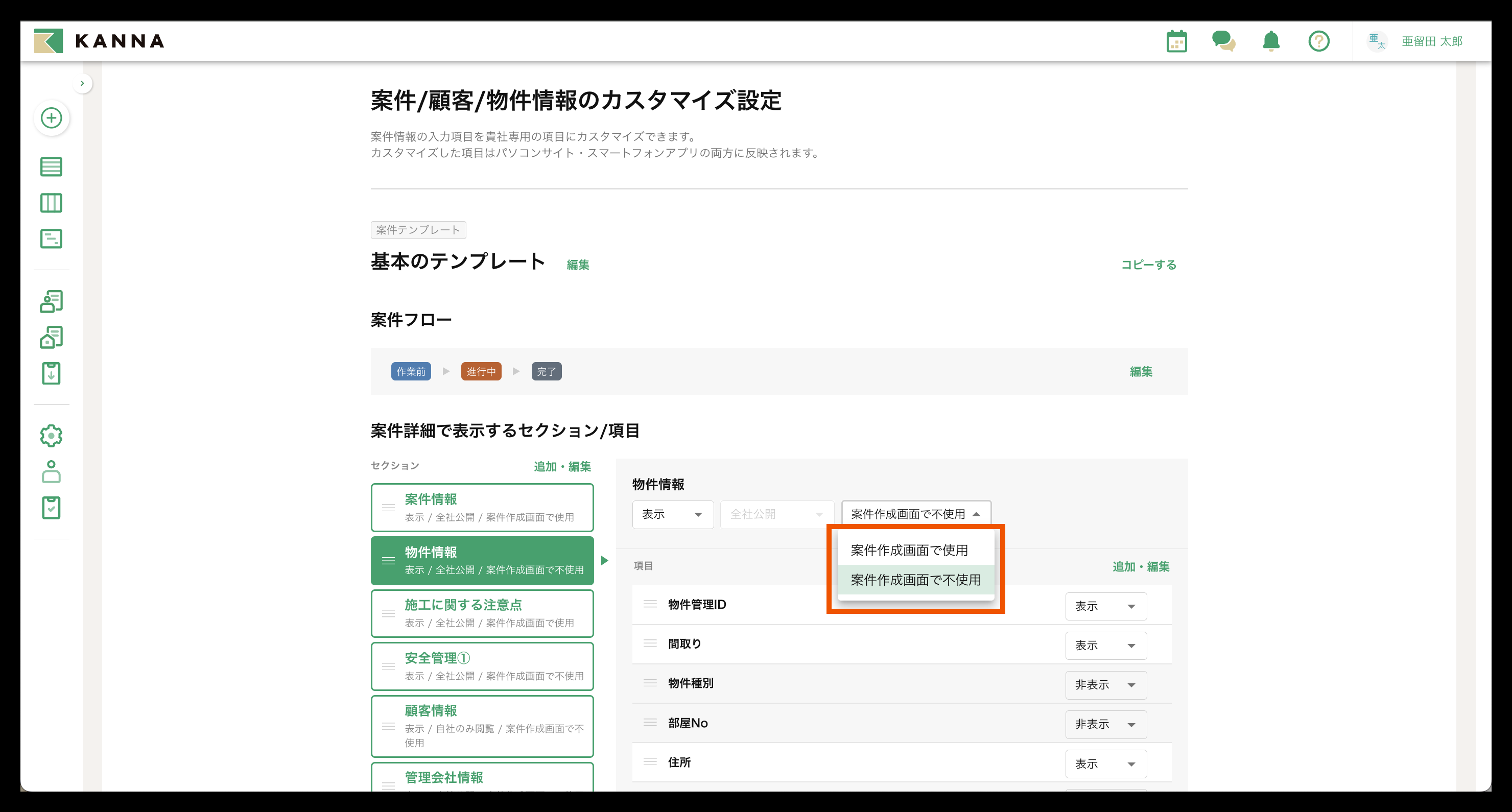This screenshot has width=1512, height=812.
Task: Select the customer management icon in sidebar
Action: point(51,300)
